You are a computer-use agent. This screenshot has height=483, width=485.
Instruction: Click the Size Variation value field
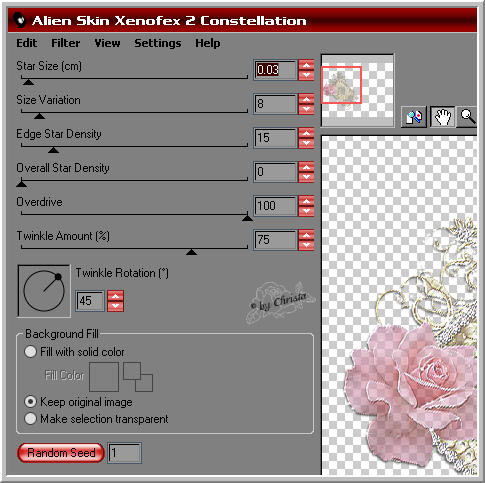(275, 104)
